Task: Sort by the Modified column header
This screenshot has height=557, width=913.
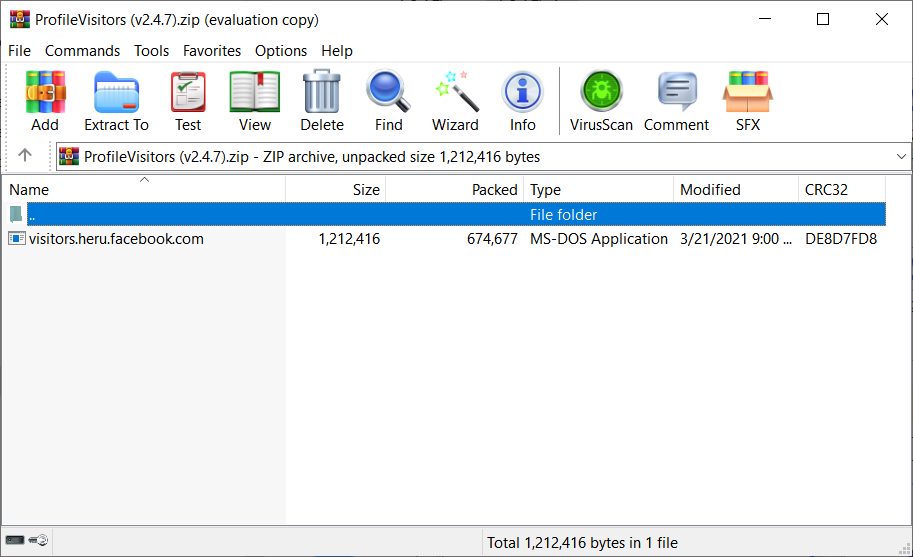Action: [x=736, y=189]
